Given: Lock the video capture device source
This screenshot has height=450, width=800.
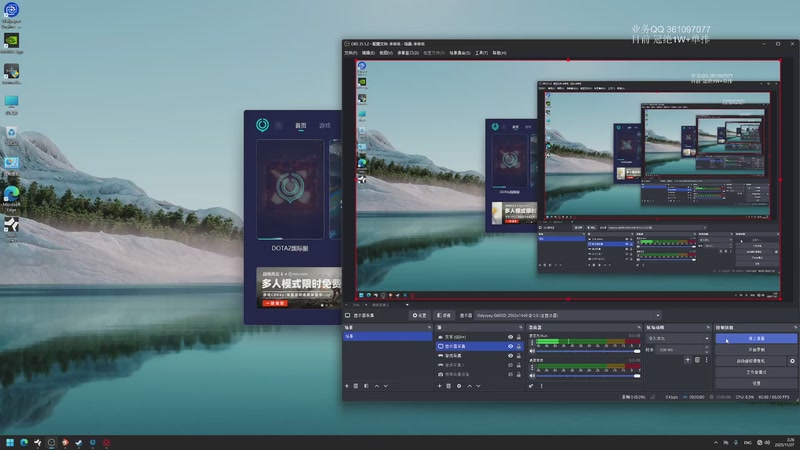Looking at the screenshot, I should point(519,374).
